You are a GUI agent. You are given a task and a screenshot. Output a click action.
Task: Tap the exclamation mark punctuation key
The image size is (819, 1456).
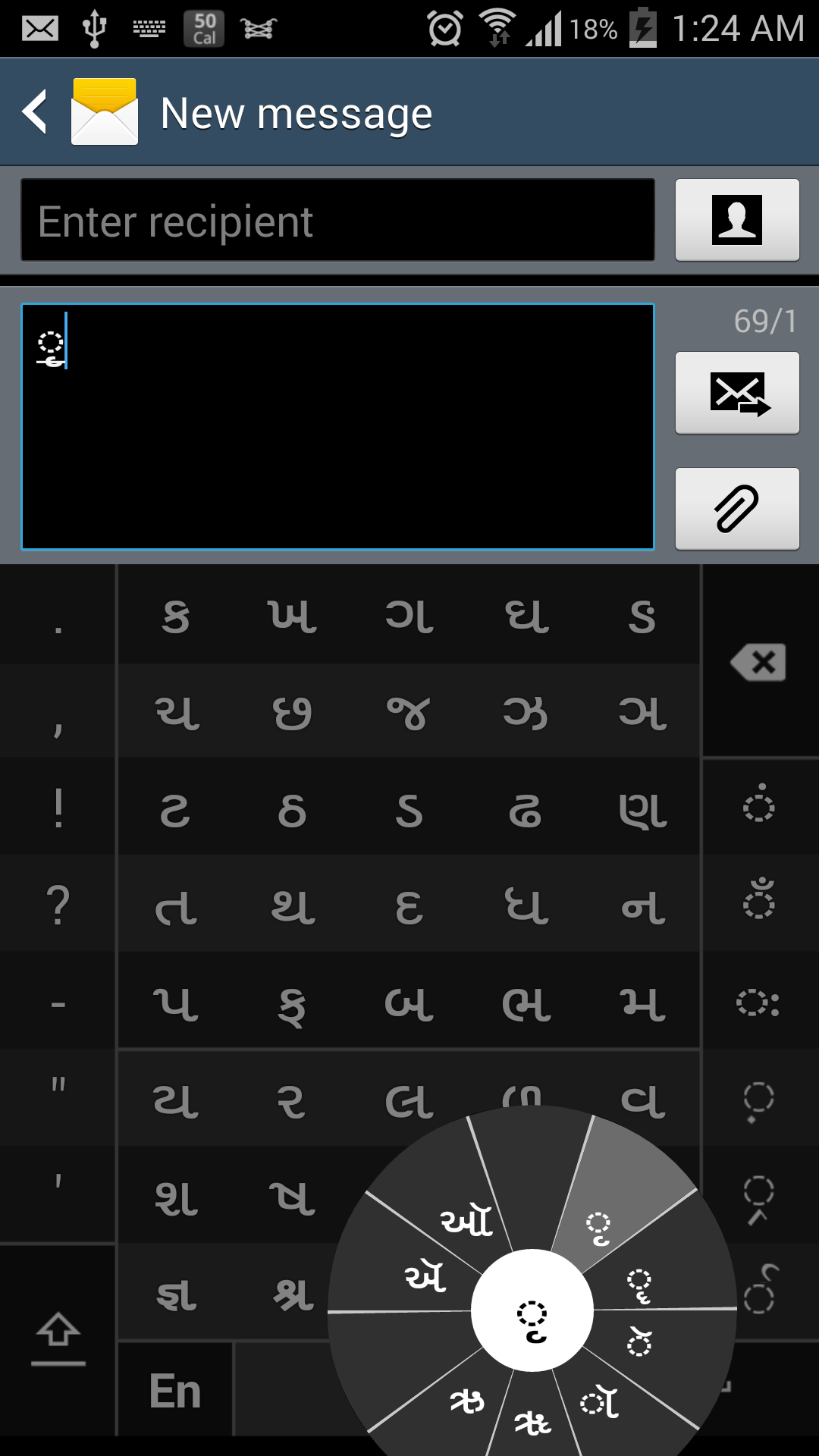click(x=58, y=807)
